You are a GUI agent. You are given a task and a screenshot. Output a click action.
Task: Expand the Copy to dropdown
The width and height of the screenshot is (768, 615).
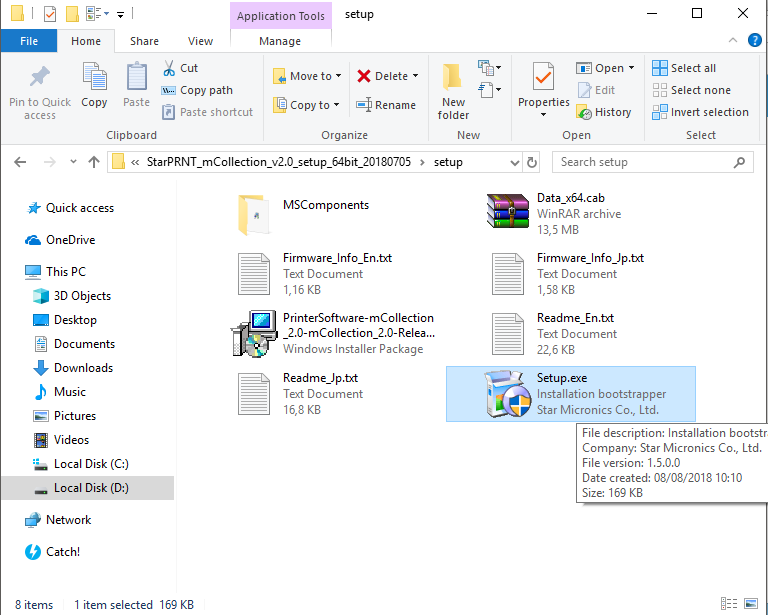click(336, 105)
